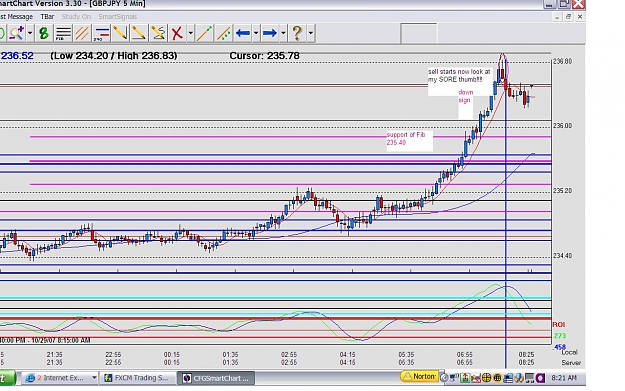Click the question mark help icon
This screenshot has width=625, height=391.
click(297, 33)
